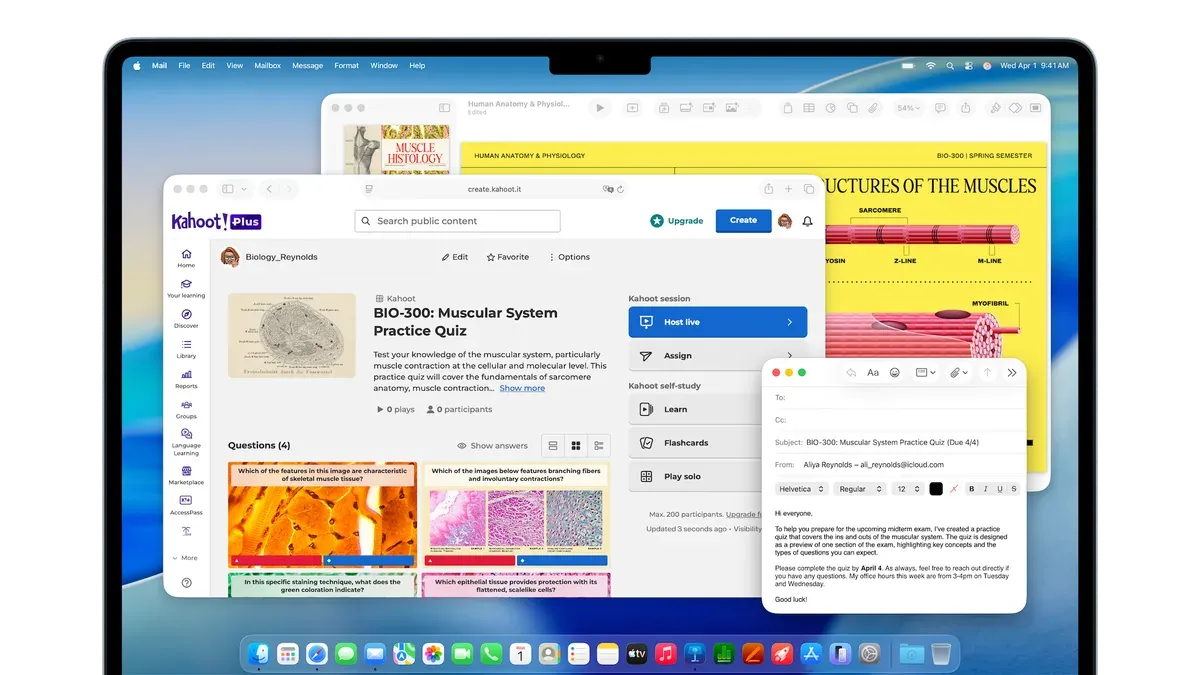Open the black text color swatch in Mail
This screenshot has height=675, width=1200.
(936, 489)
